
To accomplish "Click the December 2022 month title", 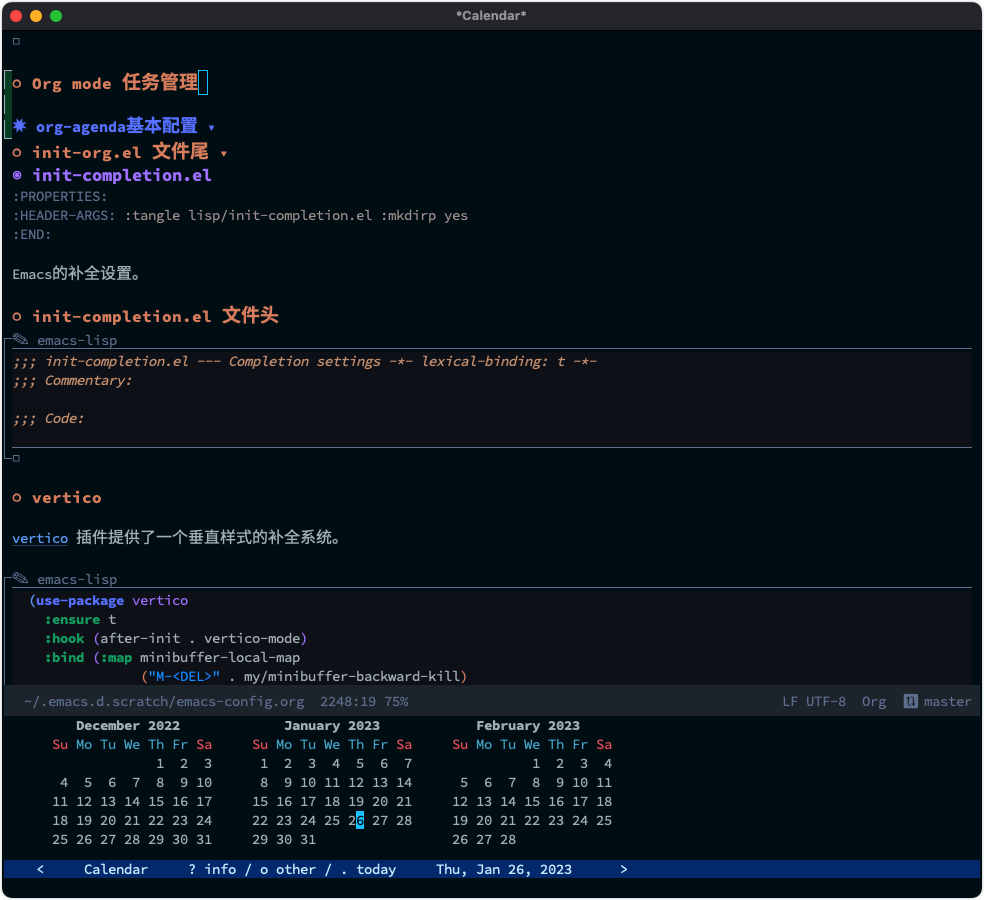I will (128, 726).
